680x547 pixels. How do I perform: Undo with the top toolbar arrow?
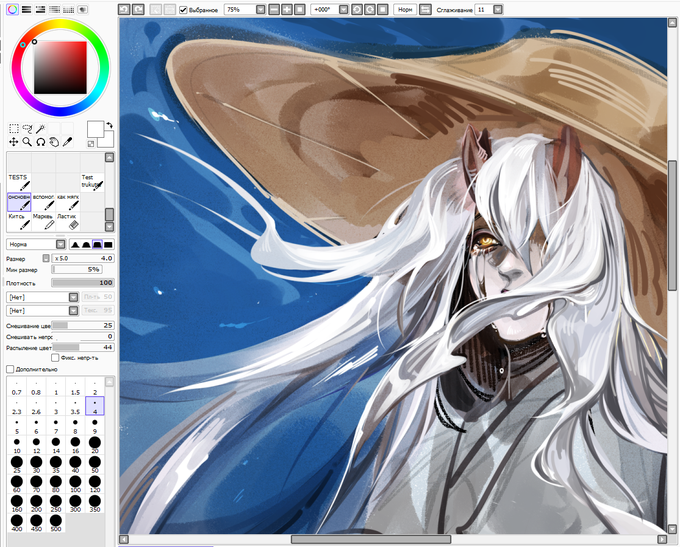click(x=124, y=9)
